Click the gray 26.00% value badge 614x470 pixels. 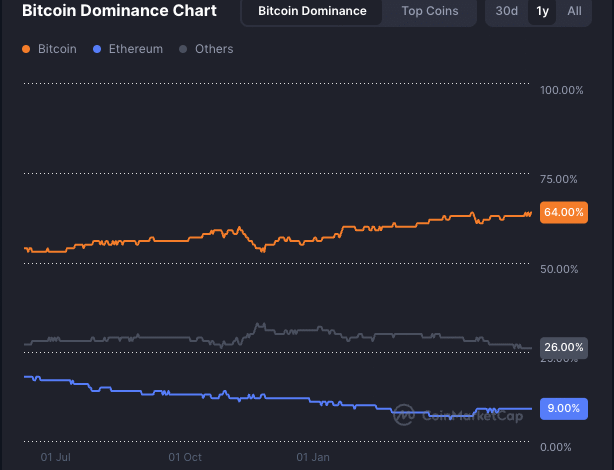[563, 347]
